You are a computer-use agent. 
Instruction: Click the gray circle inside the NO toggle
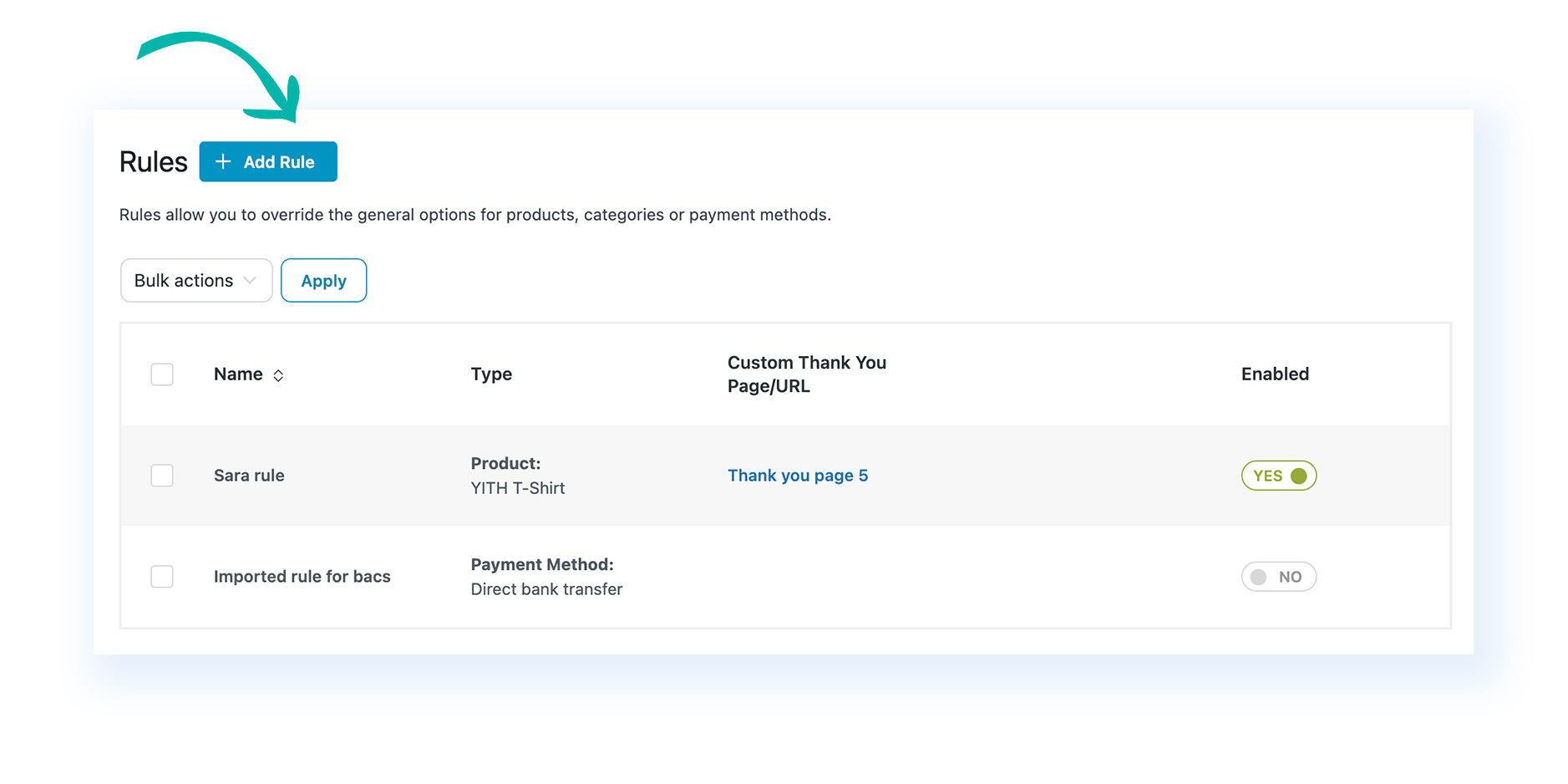point(1258,577)
